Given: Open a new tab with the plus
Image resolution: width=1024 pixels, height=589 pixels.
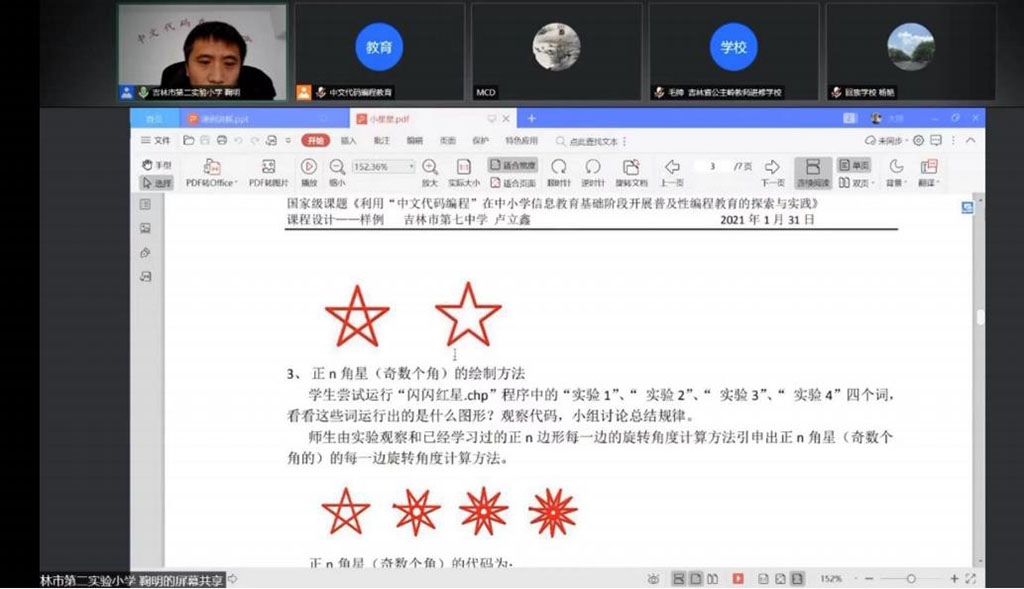Looking at the screenshot, I should (x=532, y=118).
